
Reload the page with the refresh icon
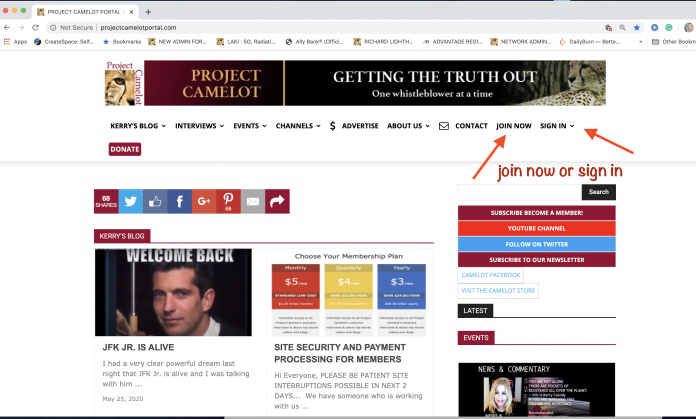(x=35, y=28)
